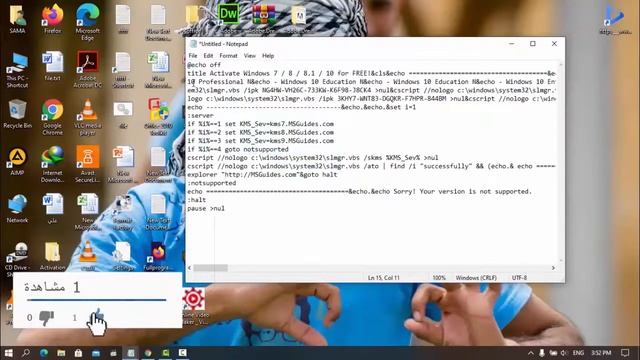This screenshot has width=640, height=360.
Task: Show hidden system tray icons
Action: click(x=531, y=353)
